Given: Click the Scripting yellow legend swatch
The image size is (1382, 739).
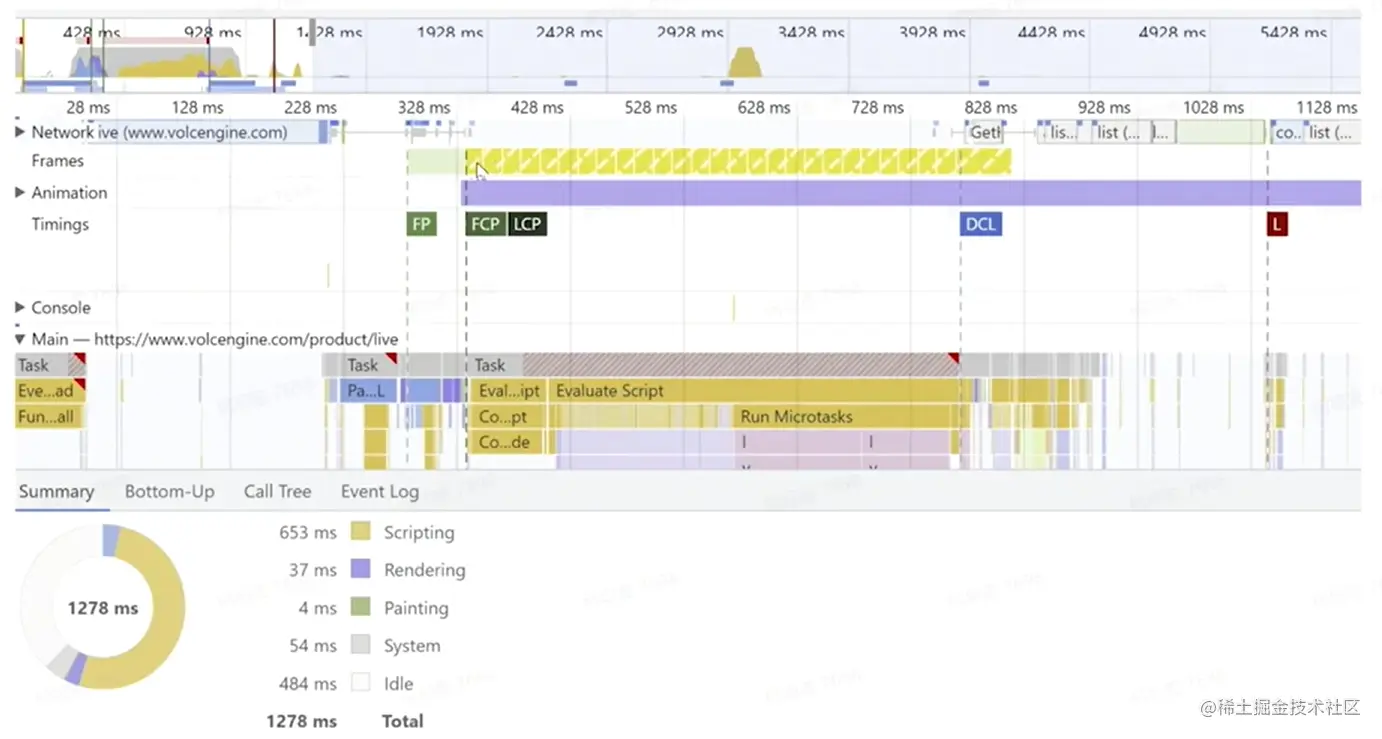Looking at the screenshot, I should 361,532.
